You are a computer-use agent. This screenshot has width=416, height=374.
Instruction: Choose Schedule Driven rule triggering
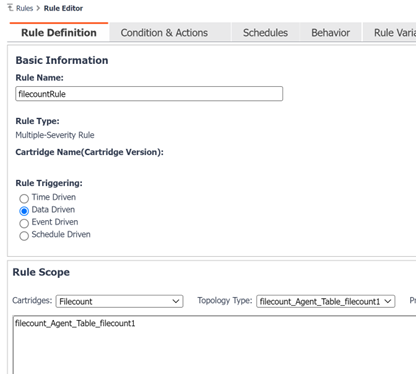24,236
